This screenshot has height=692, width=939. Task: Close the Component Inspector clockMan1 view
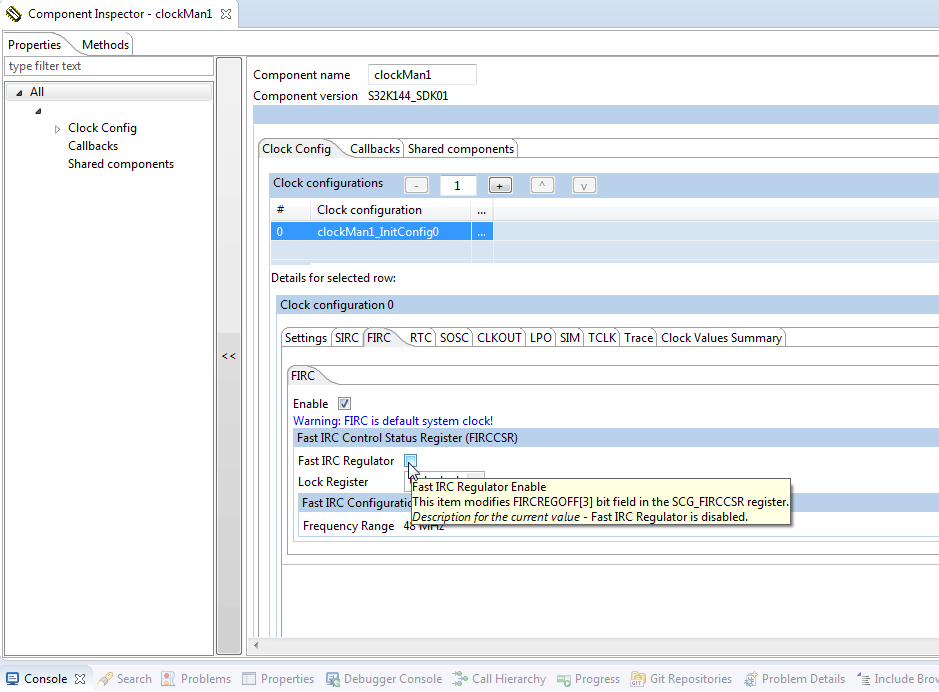pyautogui.click(x=226, y=14)
